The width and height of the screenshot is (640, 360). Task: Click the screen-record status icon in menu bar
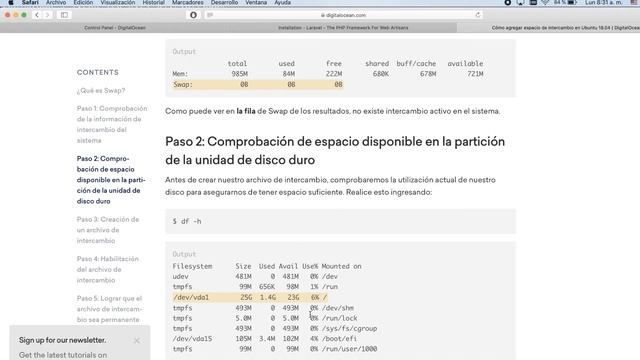pyautogui.click(x=507, y=2)
